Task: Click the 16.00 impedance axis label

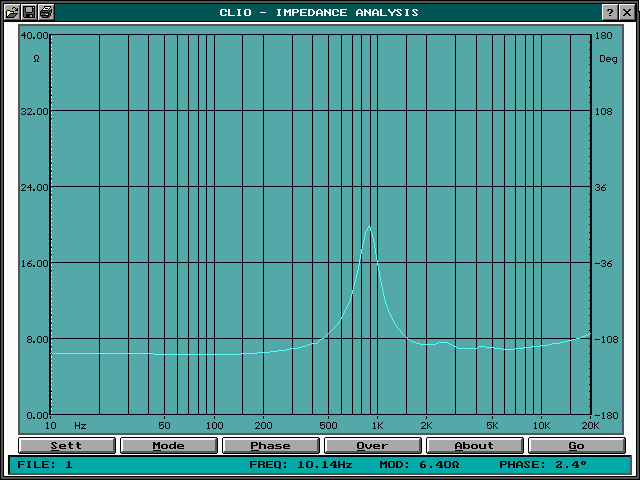Action: coord(34,263)
